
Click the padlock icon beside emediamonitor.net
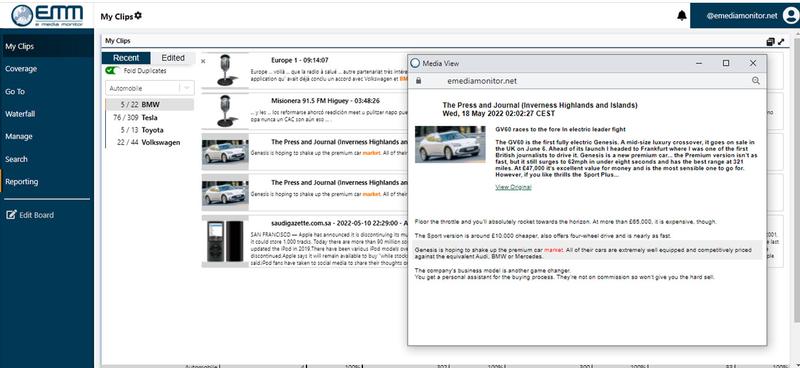coord(418,81)
